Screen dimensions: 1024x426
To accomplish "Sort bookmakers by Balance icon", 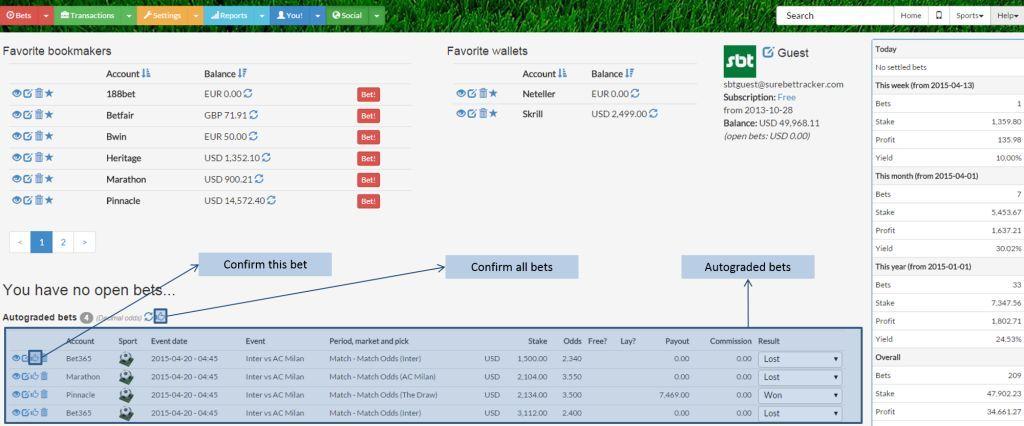I will point(242,73).
